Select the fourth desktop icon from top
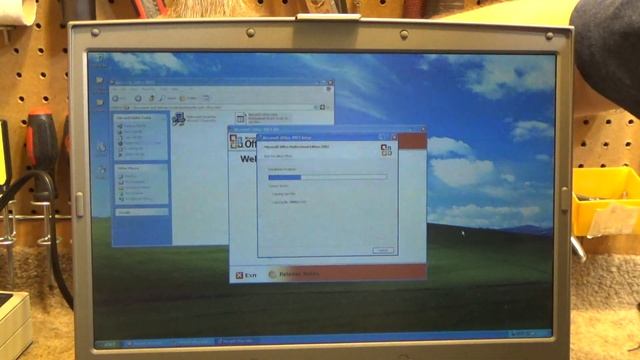Screen dimensions: 640x360 pyautogui.click(x=102, y=149)
